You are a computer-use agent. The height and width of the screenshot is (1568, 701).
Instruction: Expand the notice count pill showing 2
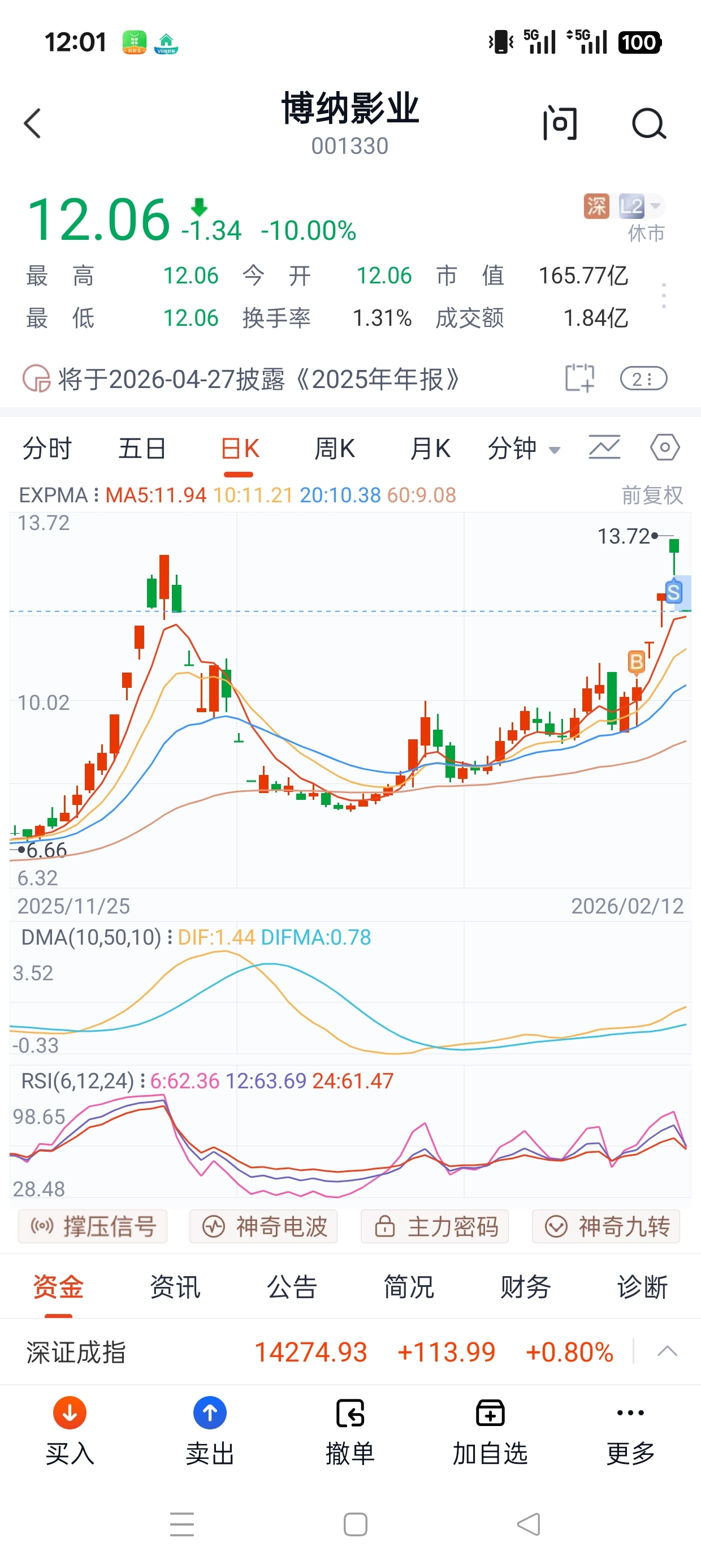point(644,378)
